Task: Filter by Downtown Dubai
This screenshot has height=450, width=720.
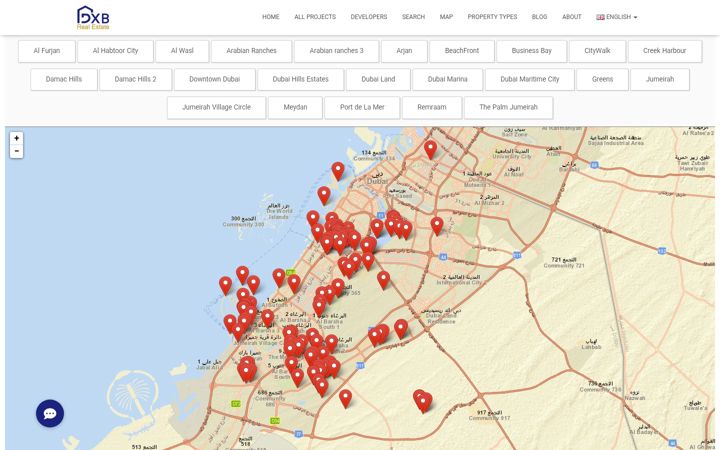Action: coord(214,79)
